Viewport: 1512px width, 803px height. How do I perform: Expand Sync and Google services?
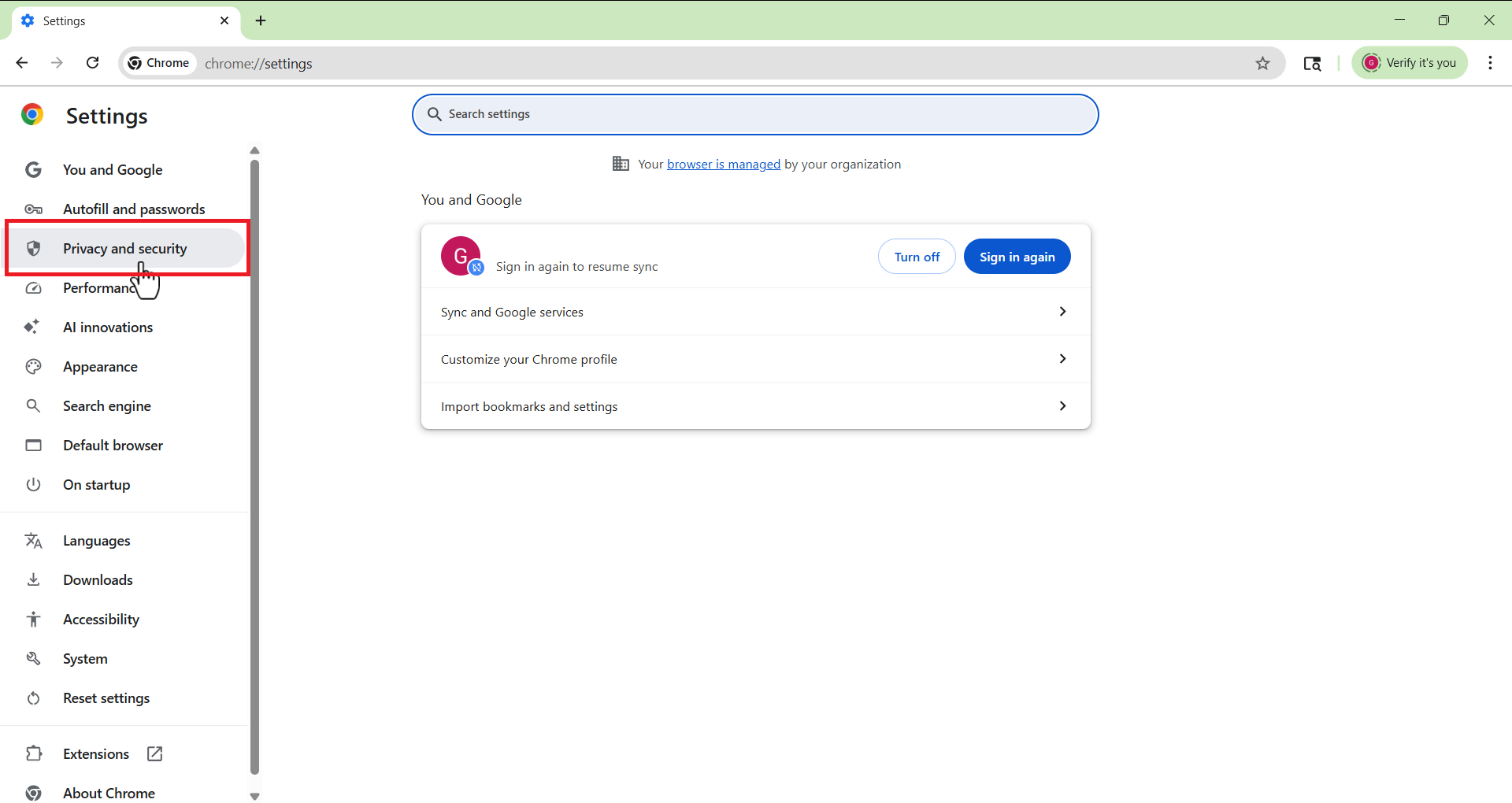click(1062, 312)
